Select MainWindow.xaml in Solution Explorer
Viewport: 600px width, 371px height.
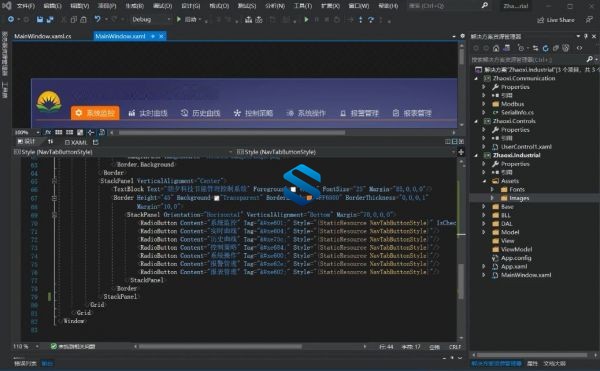point(526,275)
